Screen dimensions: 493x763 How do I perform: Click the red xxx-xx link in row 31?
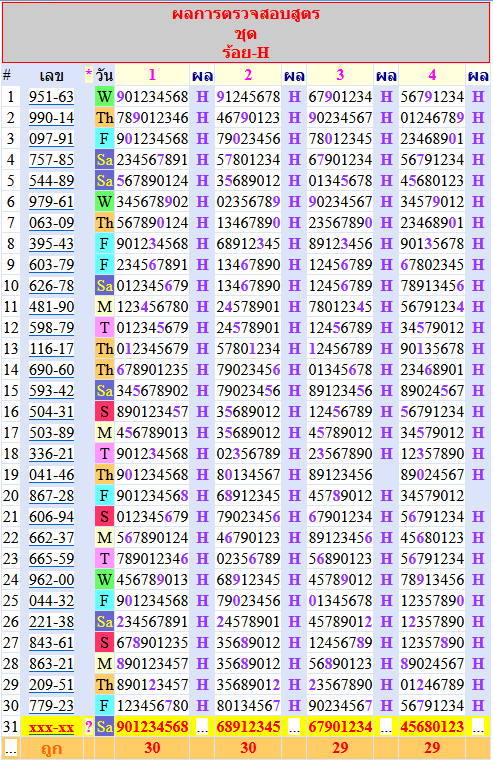[51, 727]
